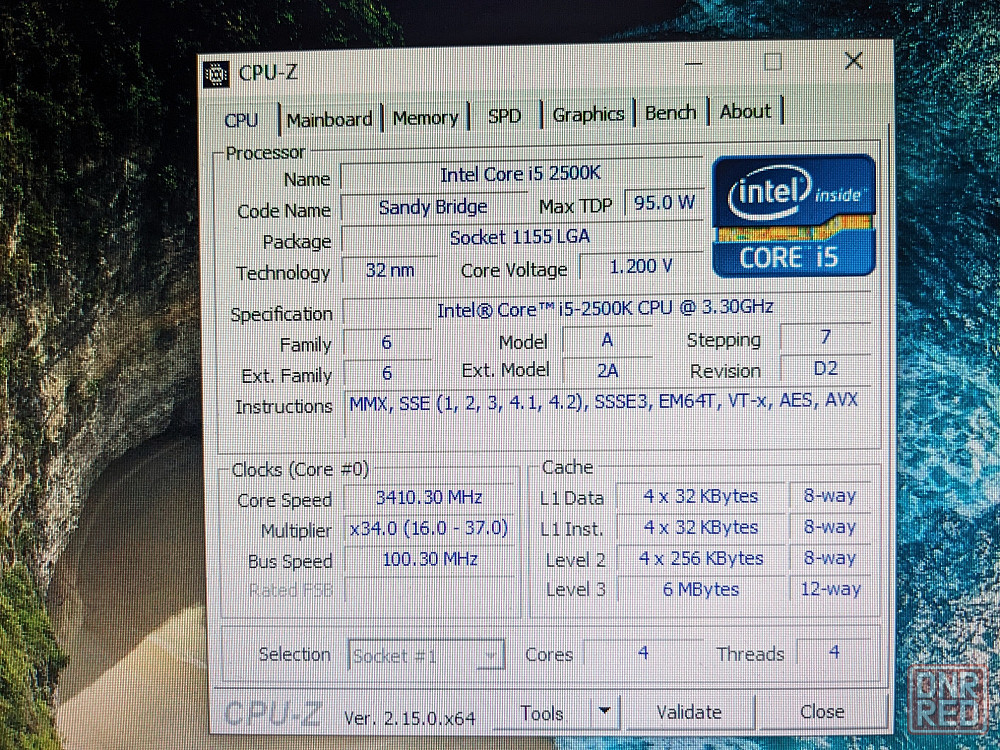Click the L1 Inst. '8-way' associativity

click(x=830, y=527)
